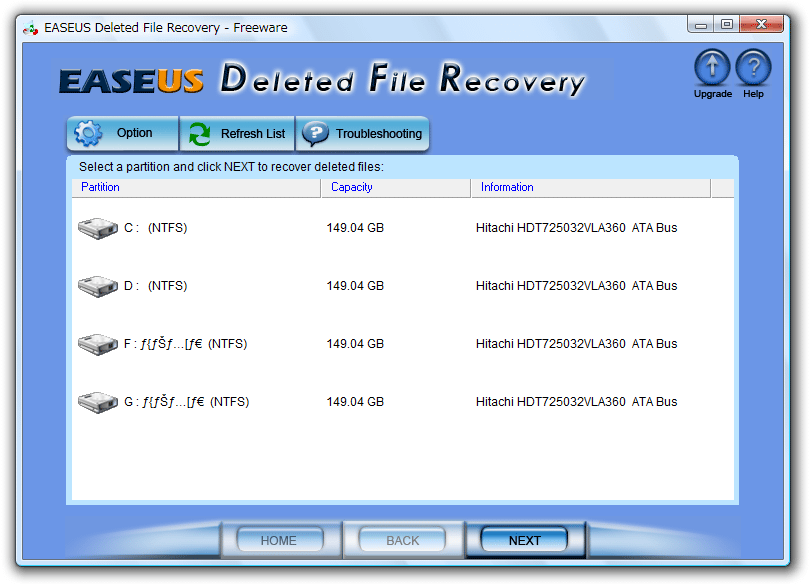Open the Troubleshooting label

click(379, 134)
